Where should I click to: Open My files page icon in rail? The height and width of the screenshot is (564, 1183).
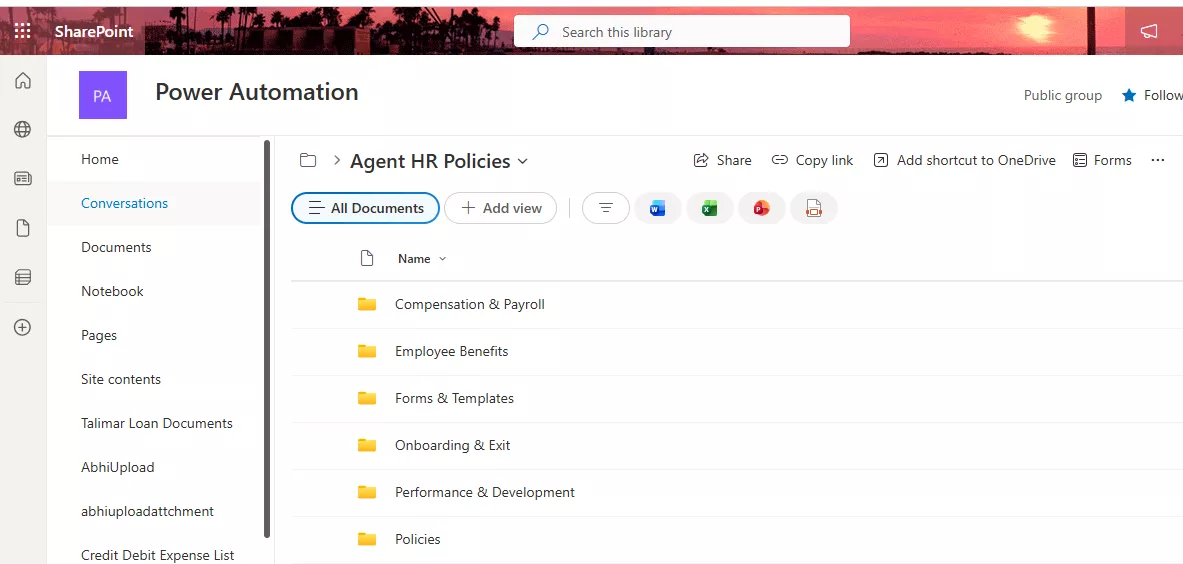pos(23,228)
